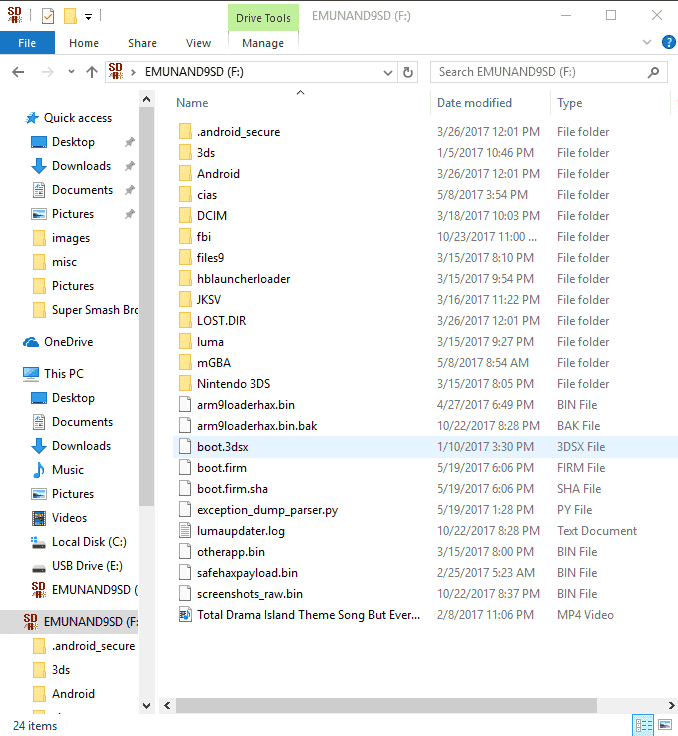Select the exception_dump_parser.py file name
This screenshot has height=736, width=678.
point(268,510)
